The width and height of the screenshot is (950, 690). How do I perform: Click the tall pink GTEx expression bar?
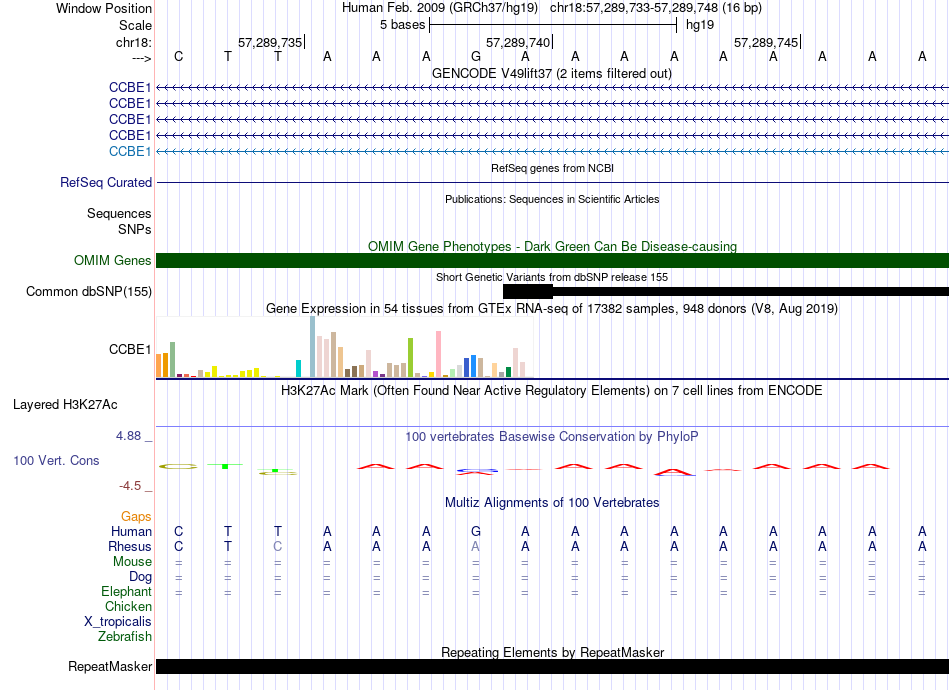click(439, 354)
